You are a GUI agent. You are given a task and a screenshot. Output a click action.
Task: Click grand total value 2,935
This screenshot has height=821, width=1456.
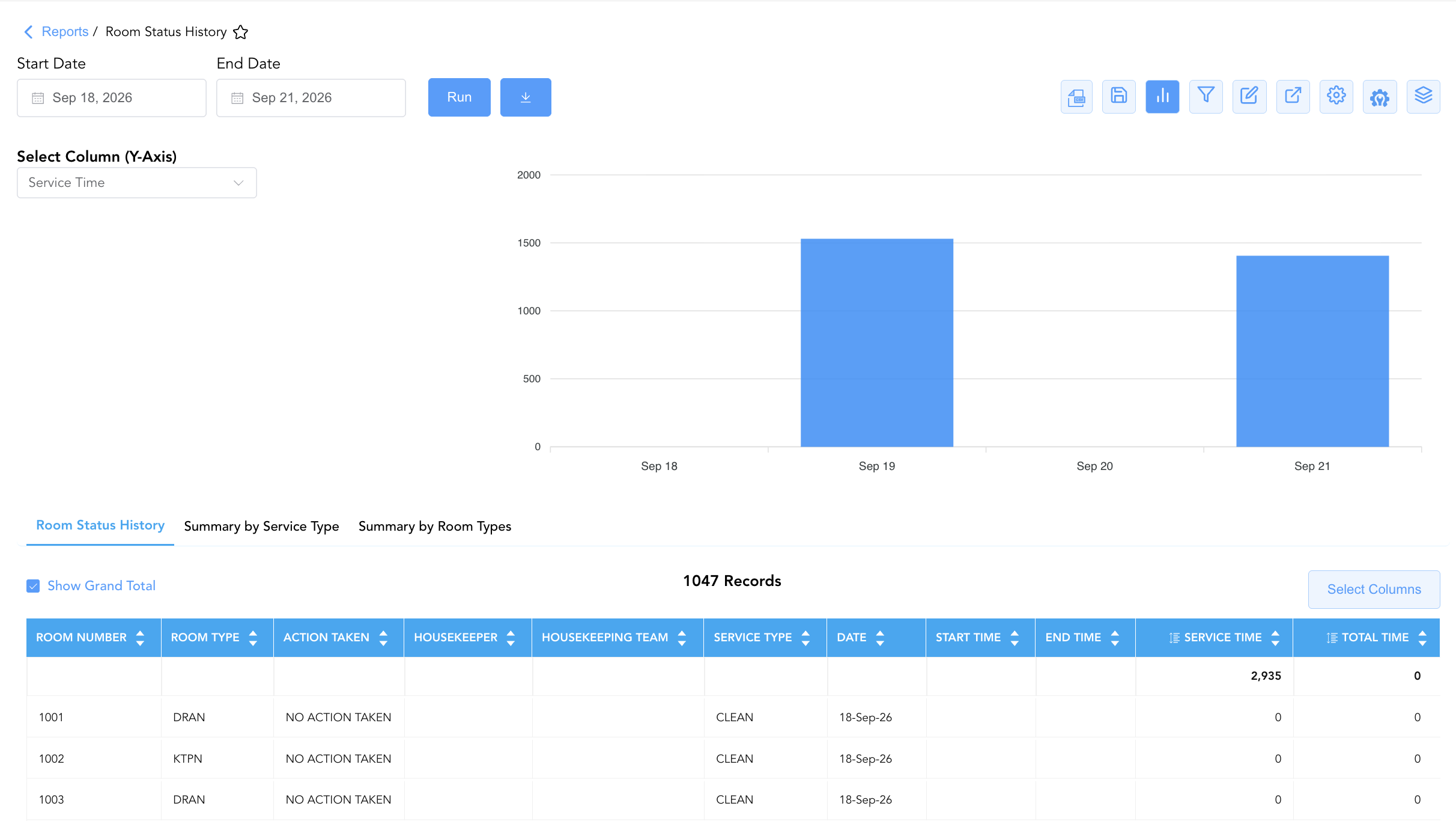coord(1266,676)
